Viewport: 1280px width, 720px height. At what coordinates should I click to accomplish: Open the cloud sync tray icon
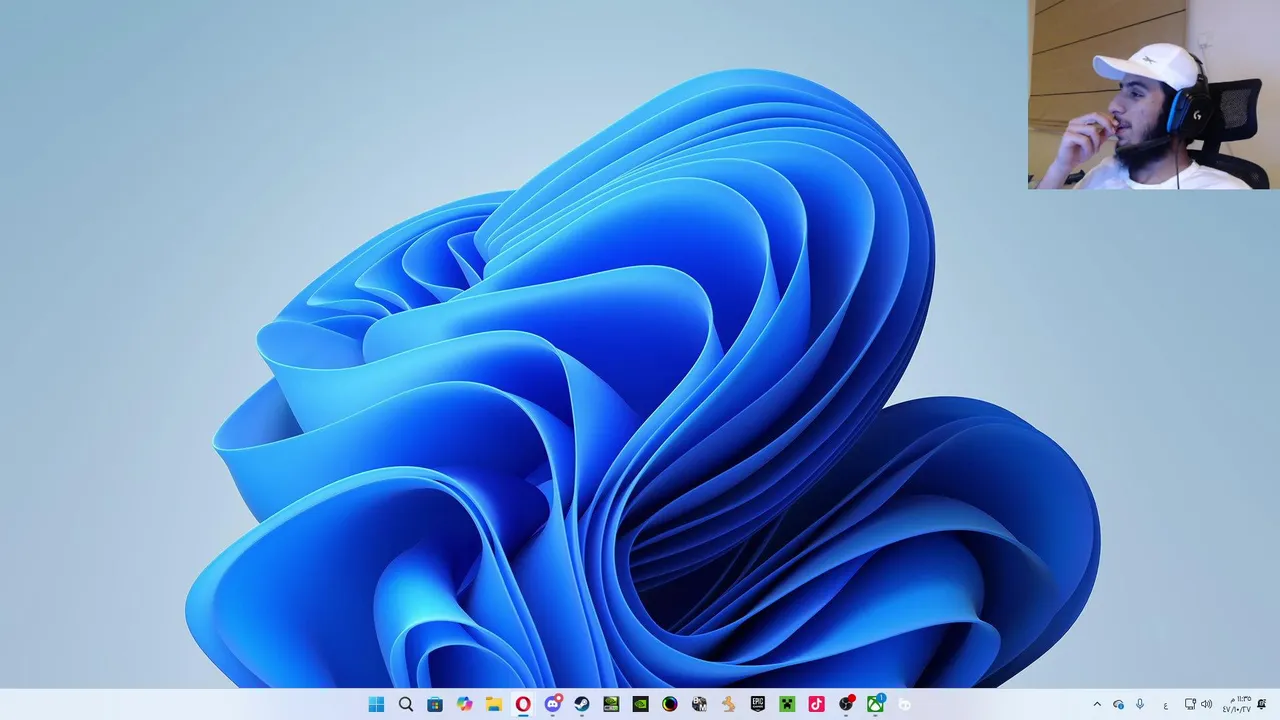[x=1118, y=705]
